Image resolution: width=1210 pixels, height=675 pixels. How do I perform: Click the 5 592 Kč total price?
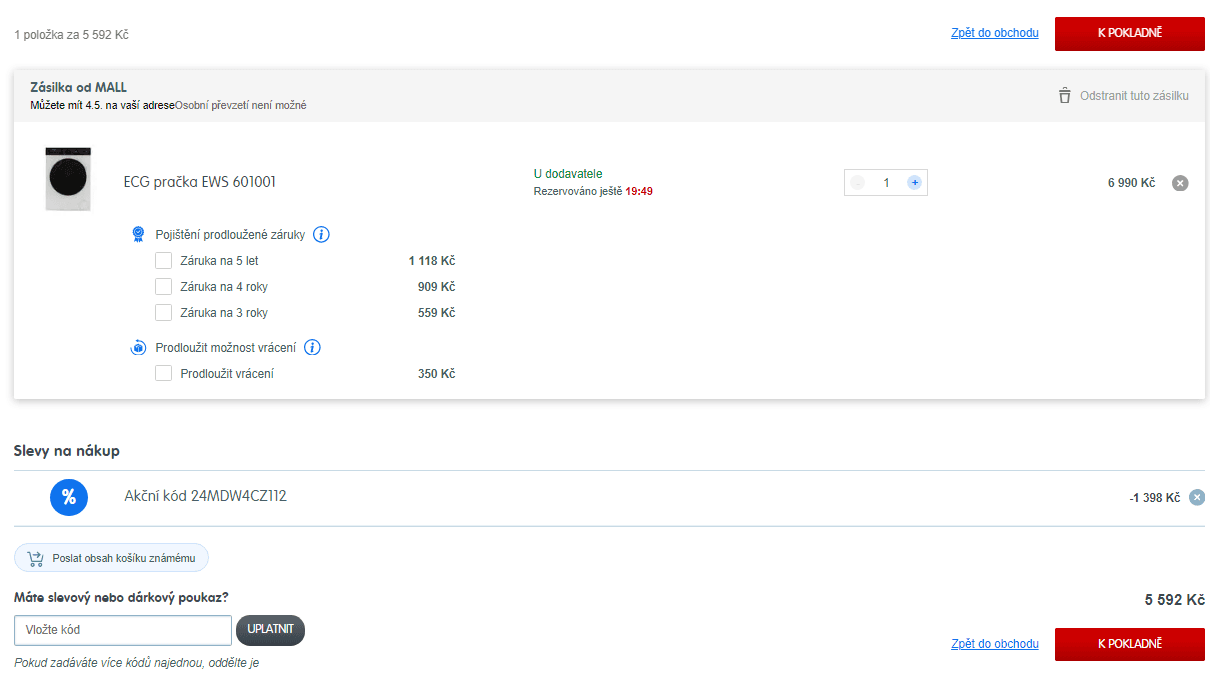click(1175, 600)
